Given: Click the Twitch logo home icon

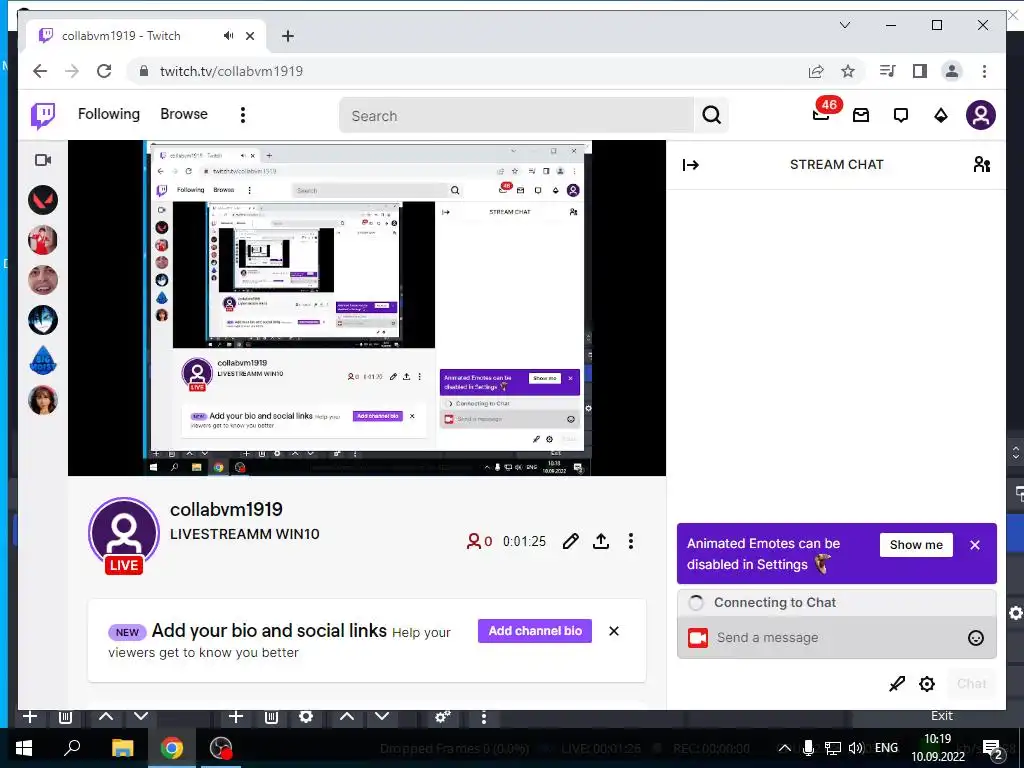Looking at the screenshot, I should click(43, 116).
